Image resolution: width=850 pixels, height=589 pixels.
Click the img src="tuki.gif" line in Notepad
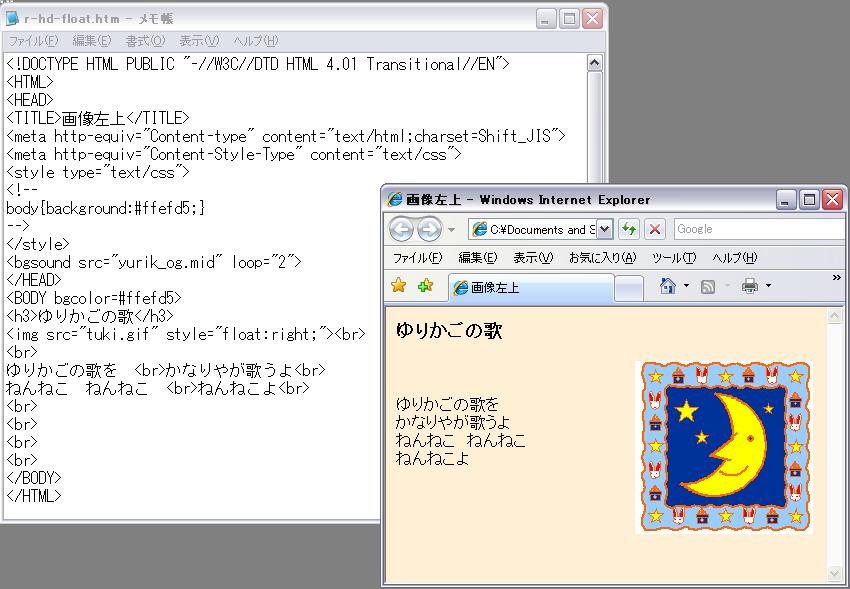185,334
